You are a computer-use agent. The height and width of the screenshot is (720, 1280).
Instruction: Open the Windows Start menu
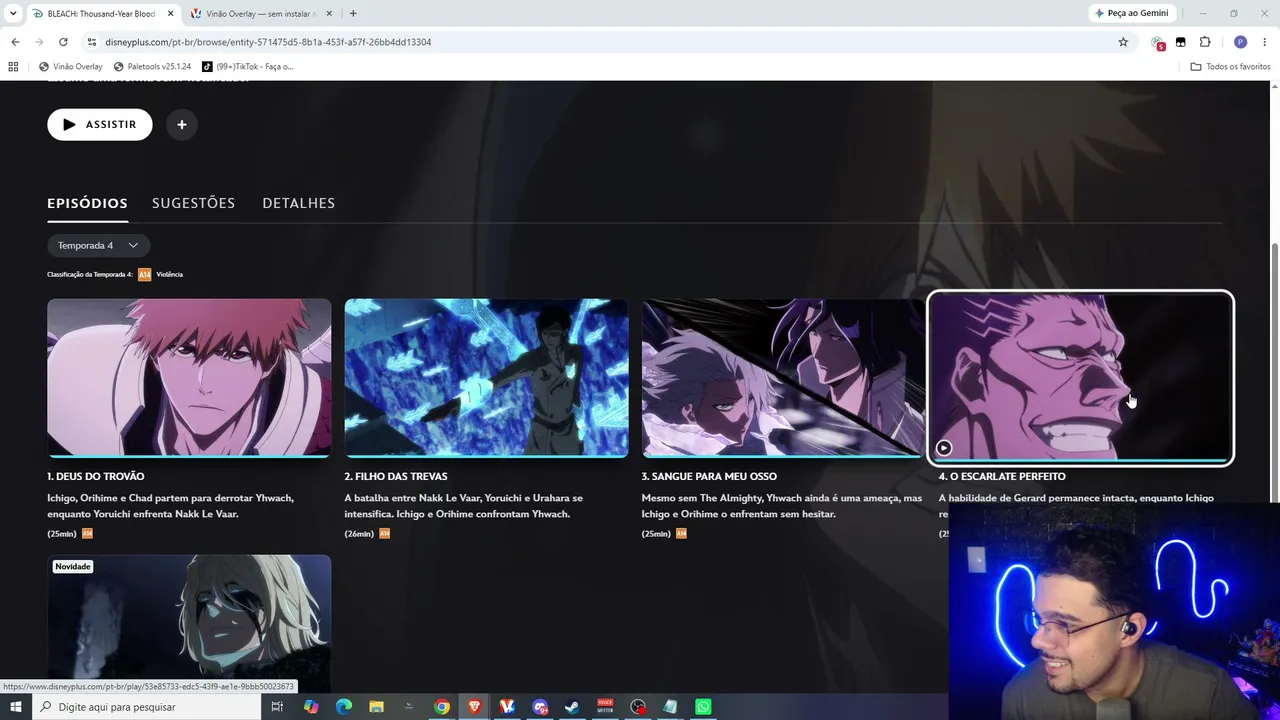15,707
